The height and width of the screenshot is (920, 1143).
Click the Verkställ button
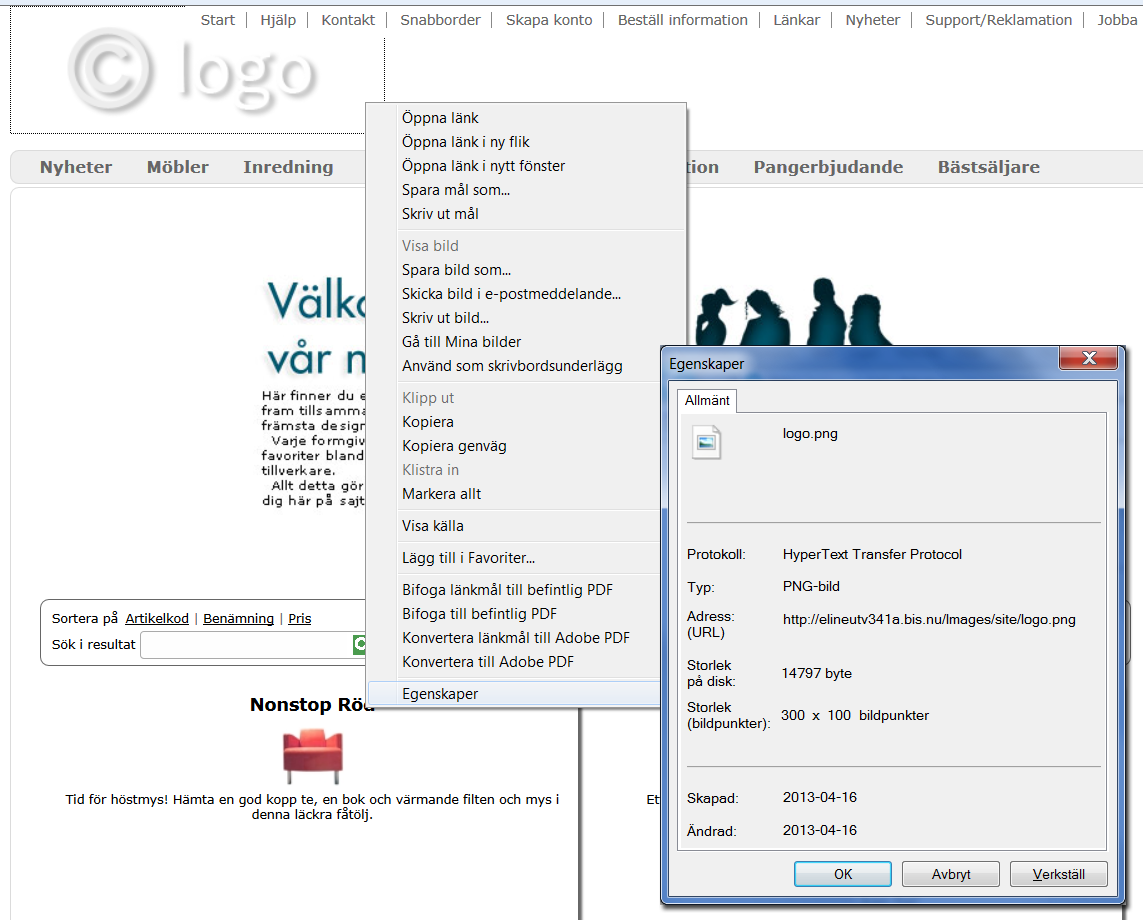click(x=1058, y=874)
